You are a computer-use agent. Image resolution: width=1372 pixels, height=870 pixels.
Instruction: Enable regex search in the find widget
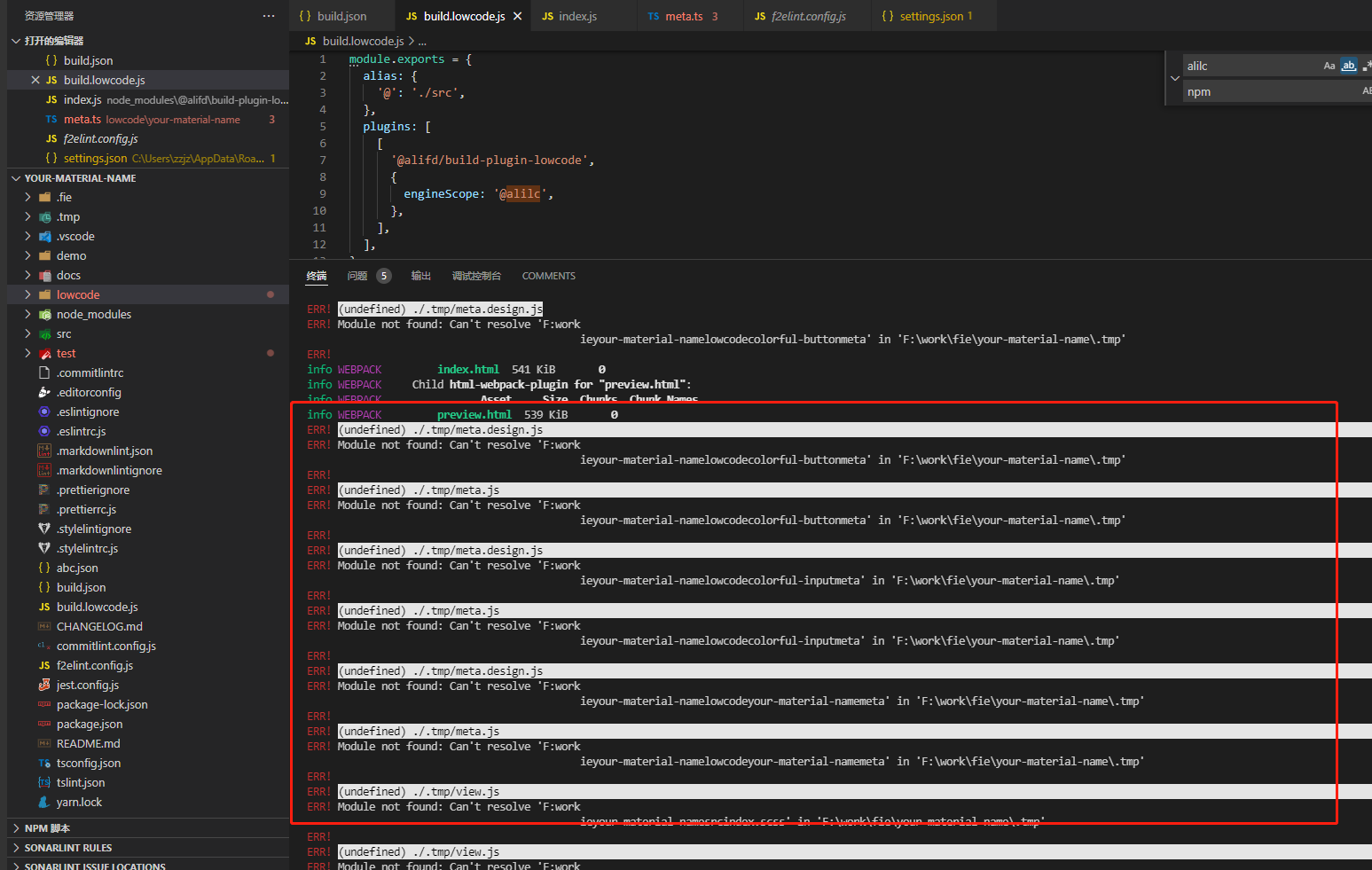click(x=1367, y=65)
